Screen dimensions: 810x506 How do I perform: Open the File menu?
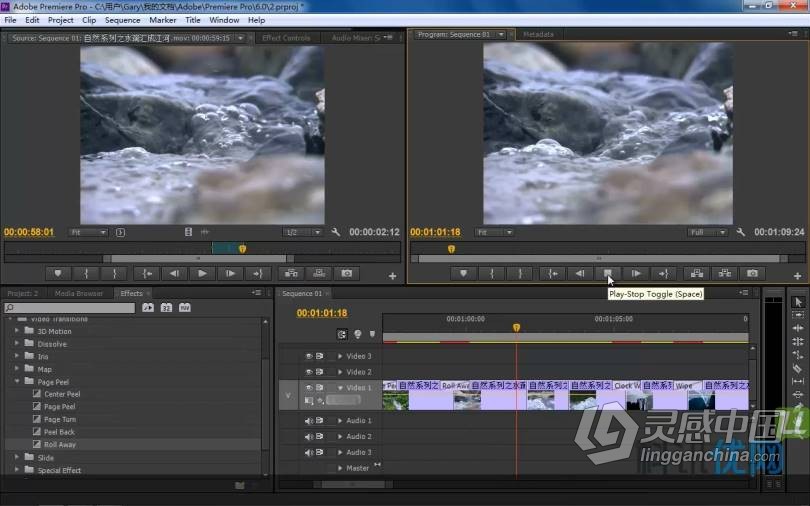pos(10,20)
